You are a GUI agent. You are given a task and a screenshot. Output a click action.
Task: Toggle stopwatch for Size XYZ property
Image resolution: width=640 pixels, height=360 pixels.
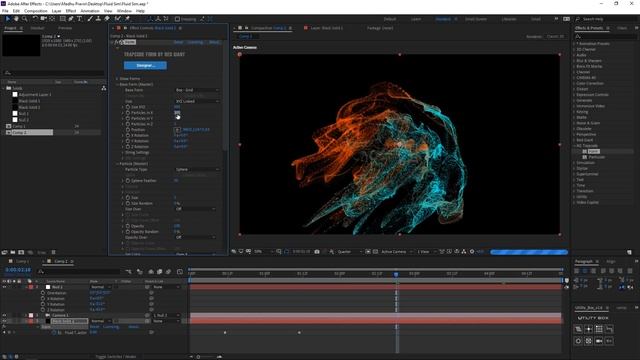128,107
